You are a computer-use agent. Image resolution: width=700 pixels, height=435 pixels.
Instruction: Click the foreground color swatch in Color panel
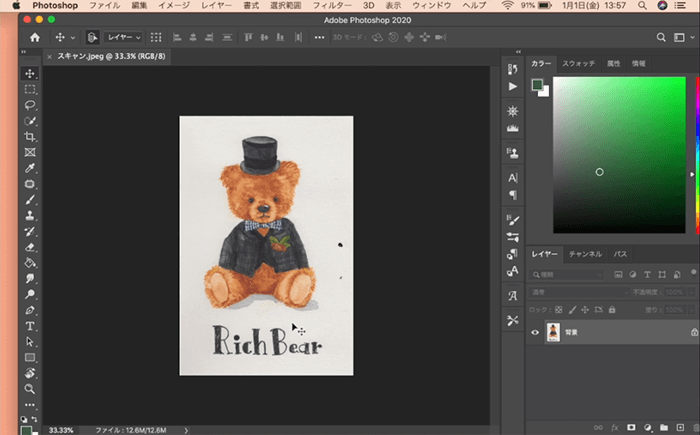537,85
